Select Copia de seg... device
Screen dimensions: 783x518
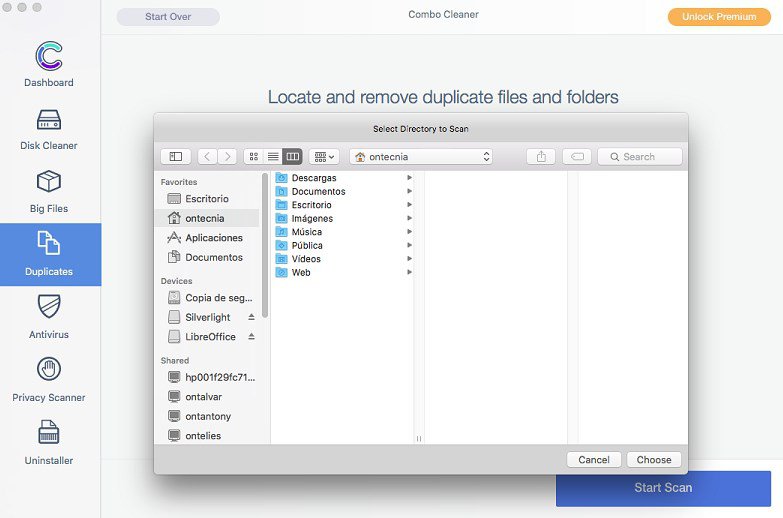207,298
